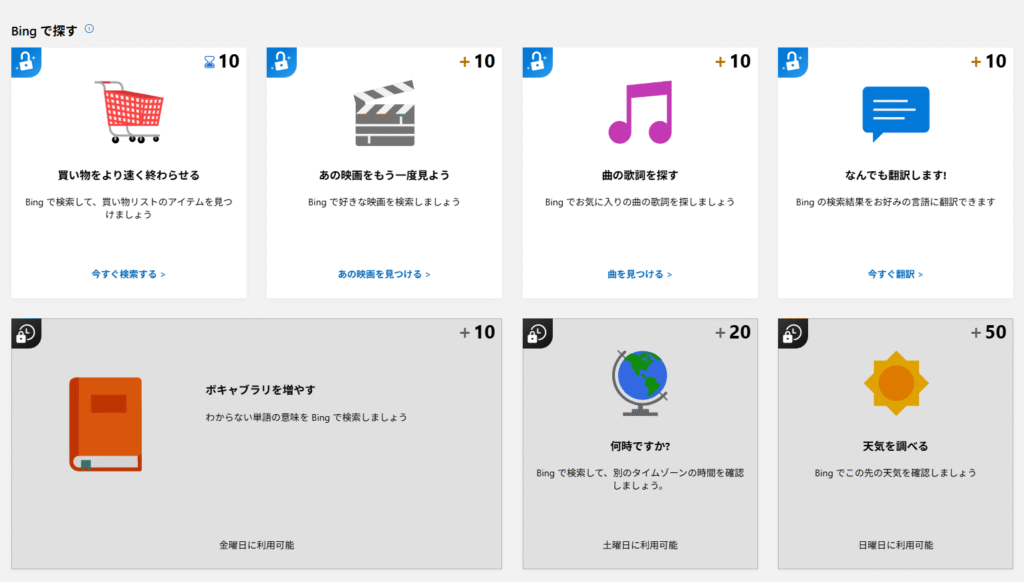Click the "Bing で探す" section heading

tap(44, 31)
